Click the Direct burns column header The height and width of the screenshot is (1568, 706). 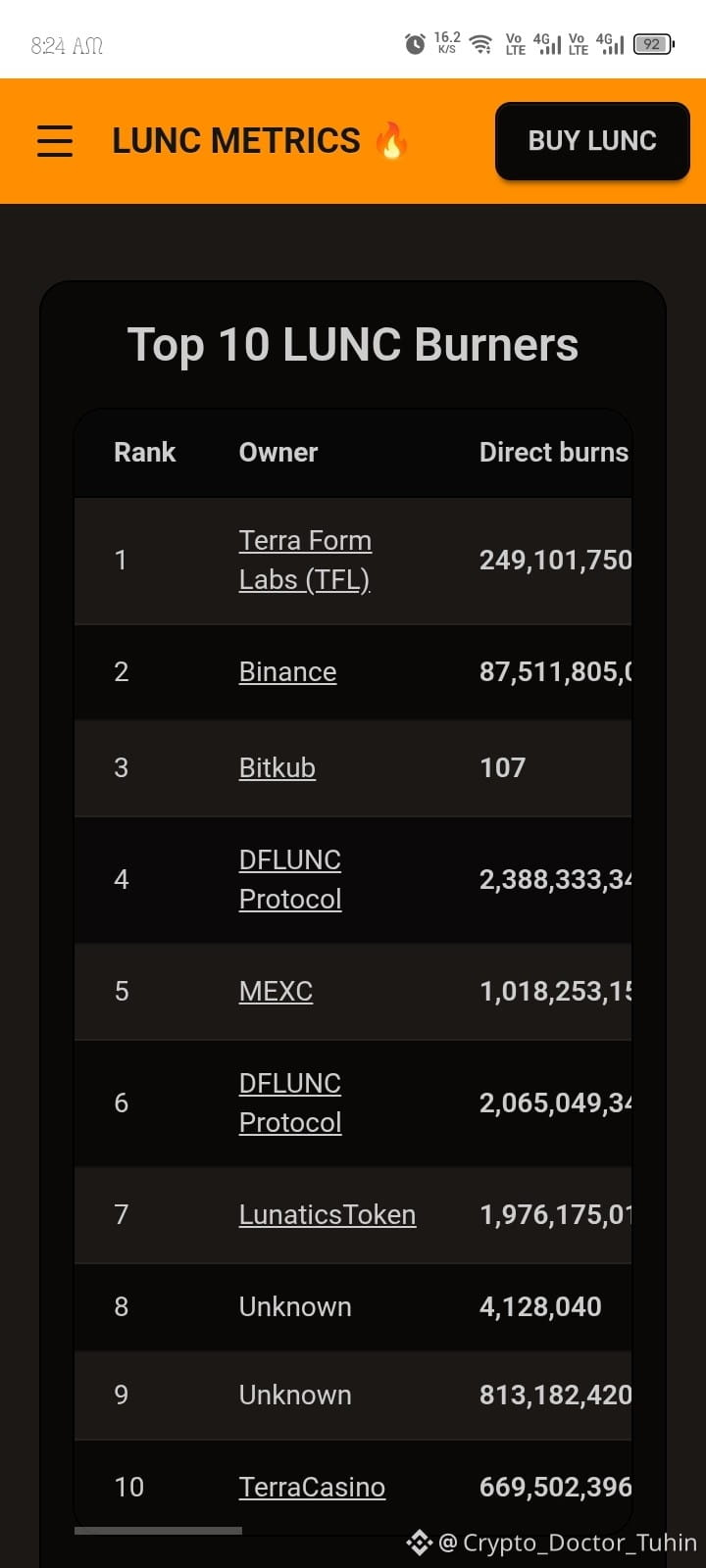[554, 453]
